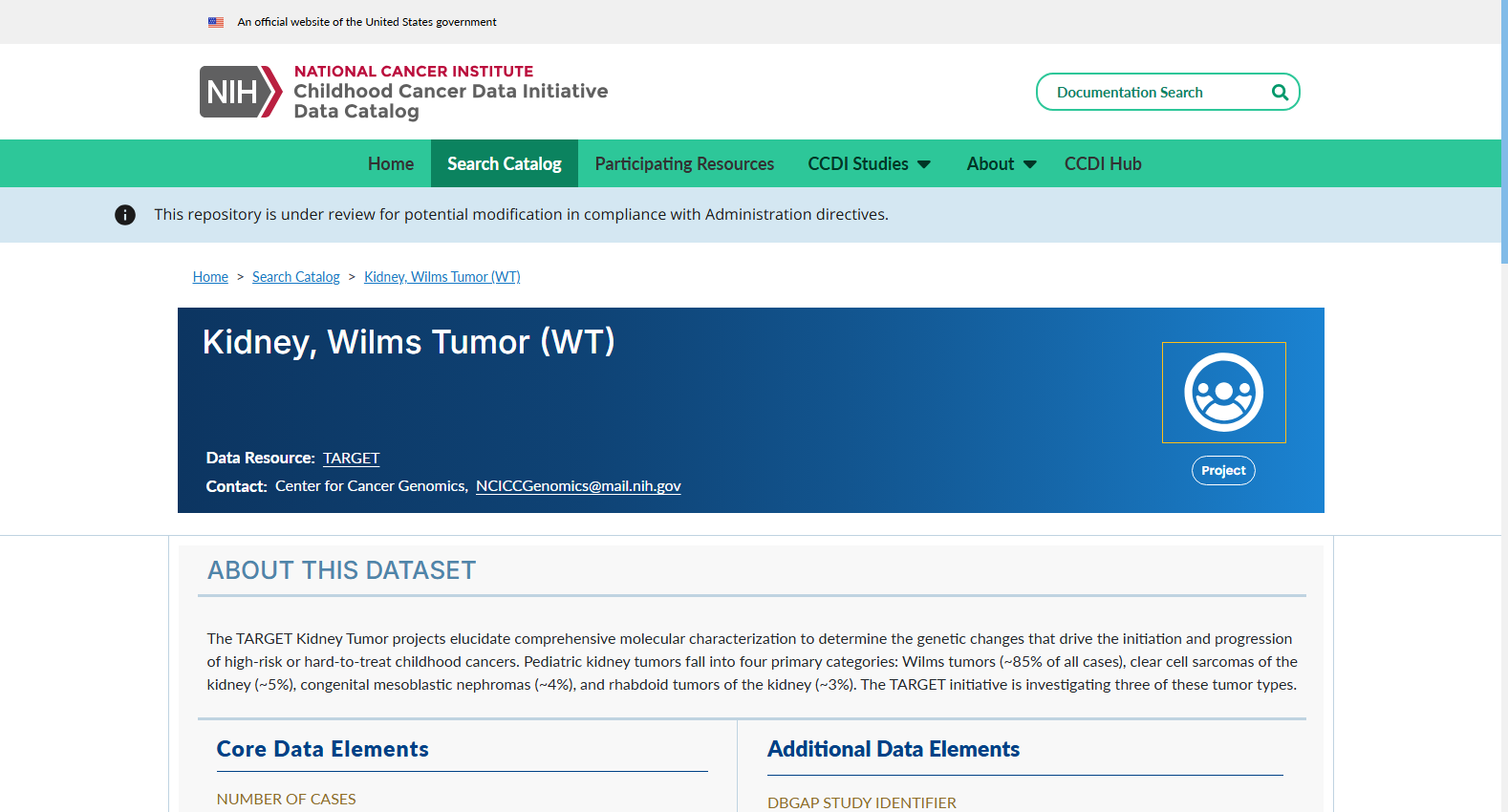Click the info icon in review banner

pos(125,215)
